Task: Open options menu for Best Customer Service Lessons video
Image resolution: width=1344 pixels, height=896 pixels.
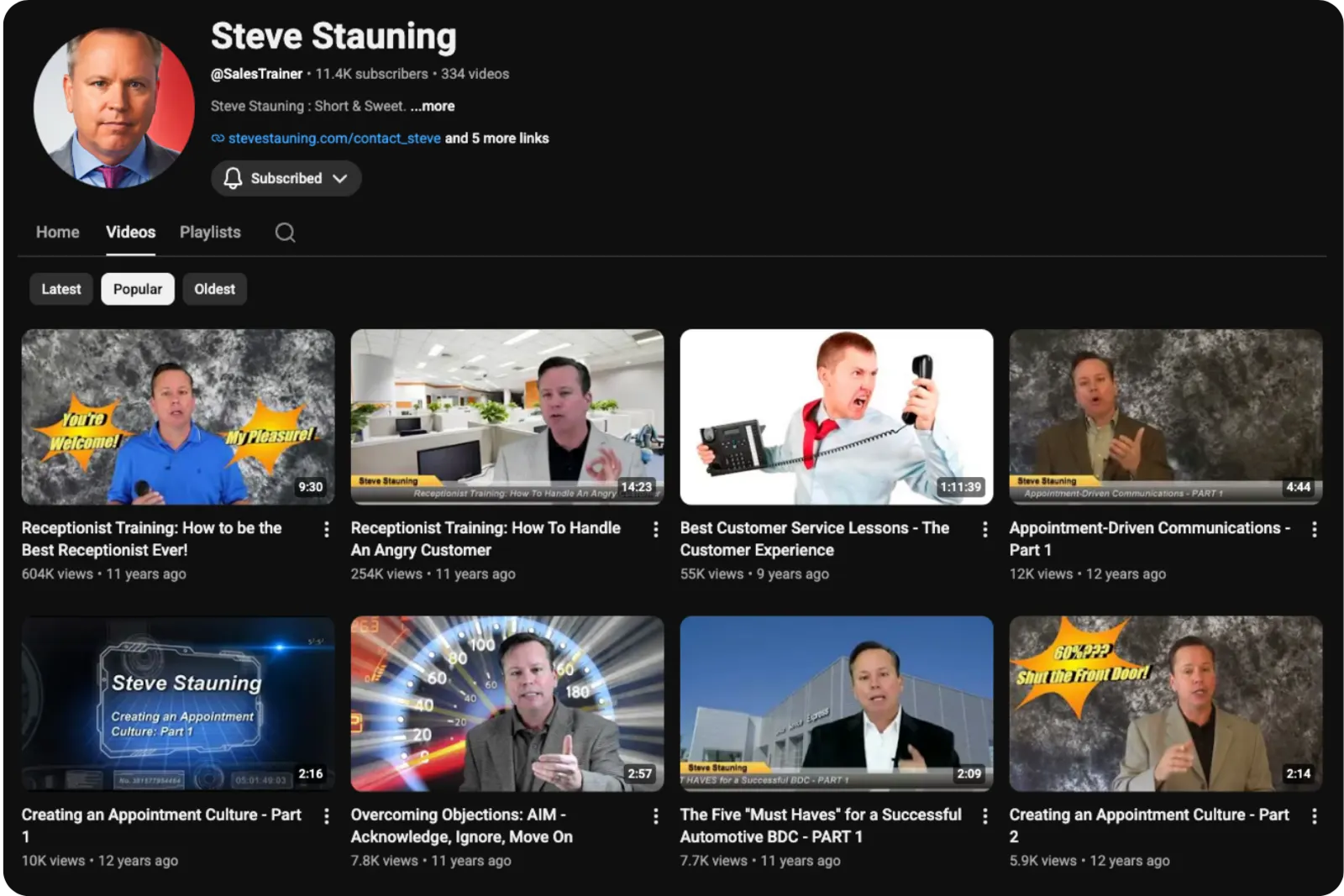Action: tap(985, 529)
